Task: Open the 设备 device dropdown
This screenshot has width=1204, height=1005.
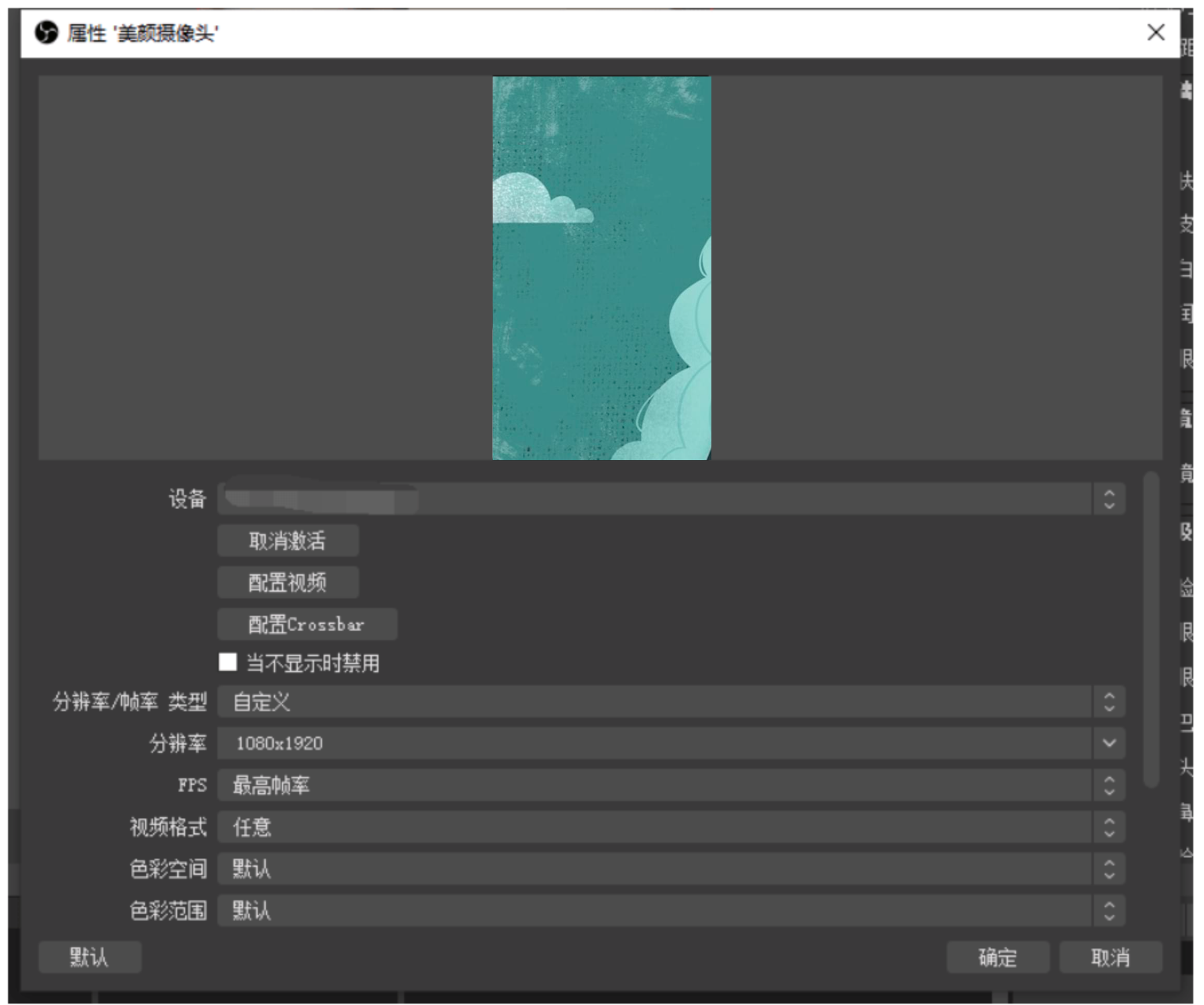Action: [x=671, y=499]
